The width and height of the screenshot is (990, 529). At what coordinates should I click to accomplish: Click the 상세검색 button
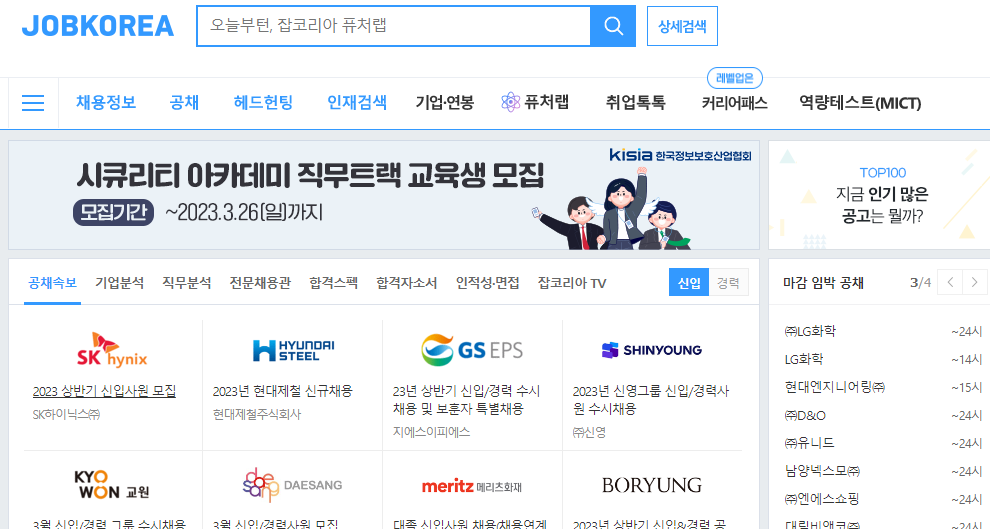[682, 26]
